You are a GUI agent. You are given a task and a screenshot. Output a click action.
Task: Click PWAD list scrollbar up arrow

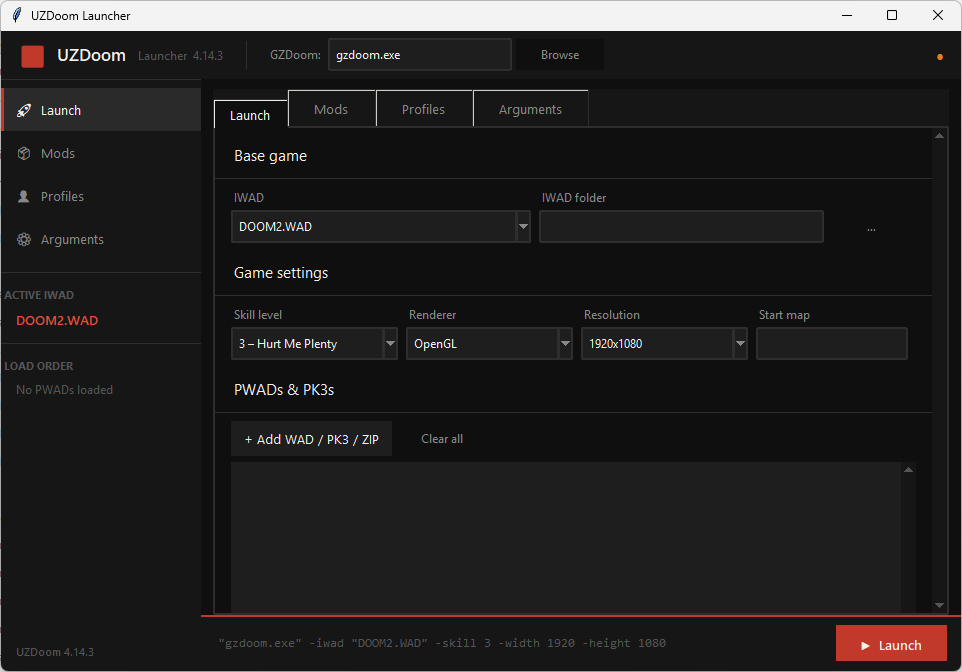(909, 470)
